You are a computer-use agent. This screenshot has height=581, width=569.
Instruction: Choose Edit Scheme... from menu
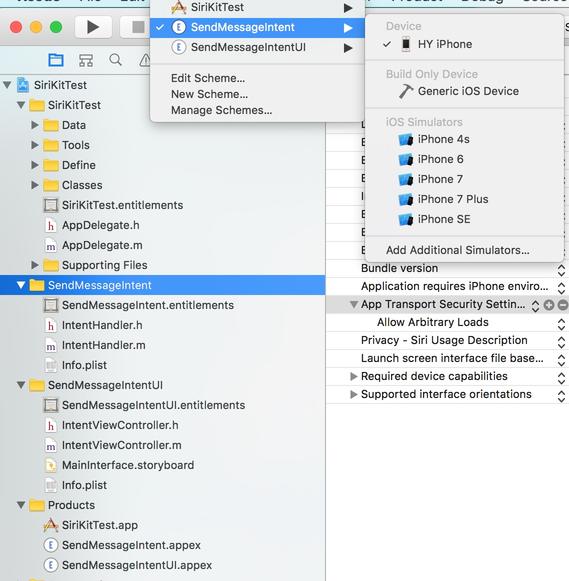[x=208, y=78]
